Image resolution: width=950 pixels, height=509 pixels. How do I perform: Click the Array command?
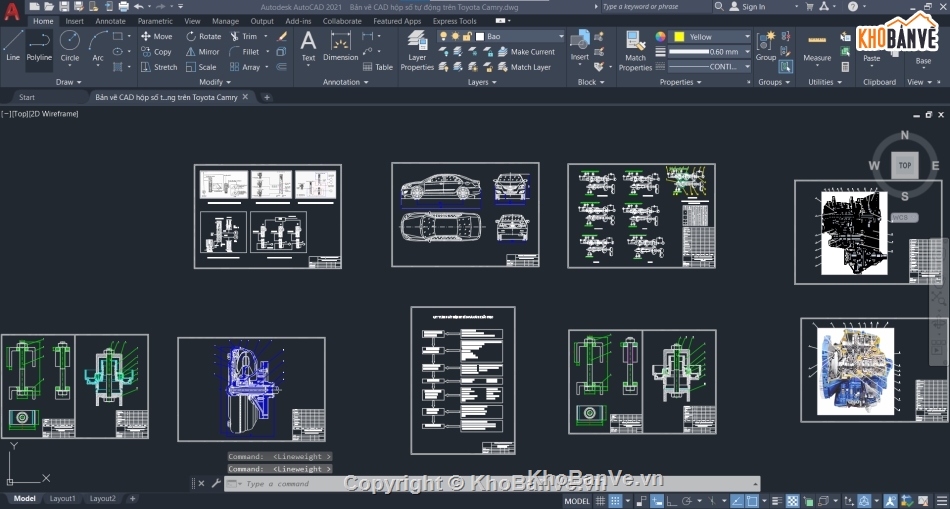245,67
